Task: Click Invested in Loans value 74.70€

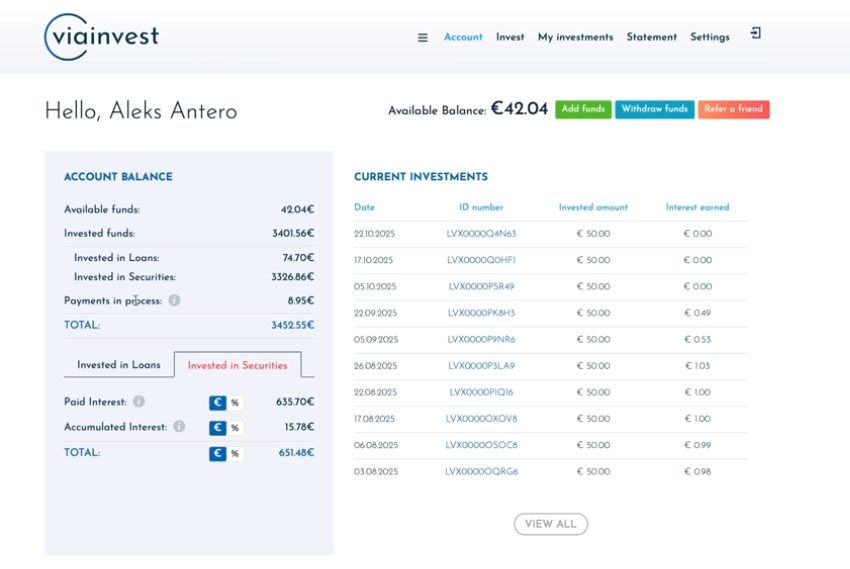Action: [x=298, y=257]
